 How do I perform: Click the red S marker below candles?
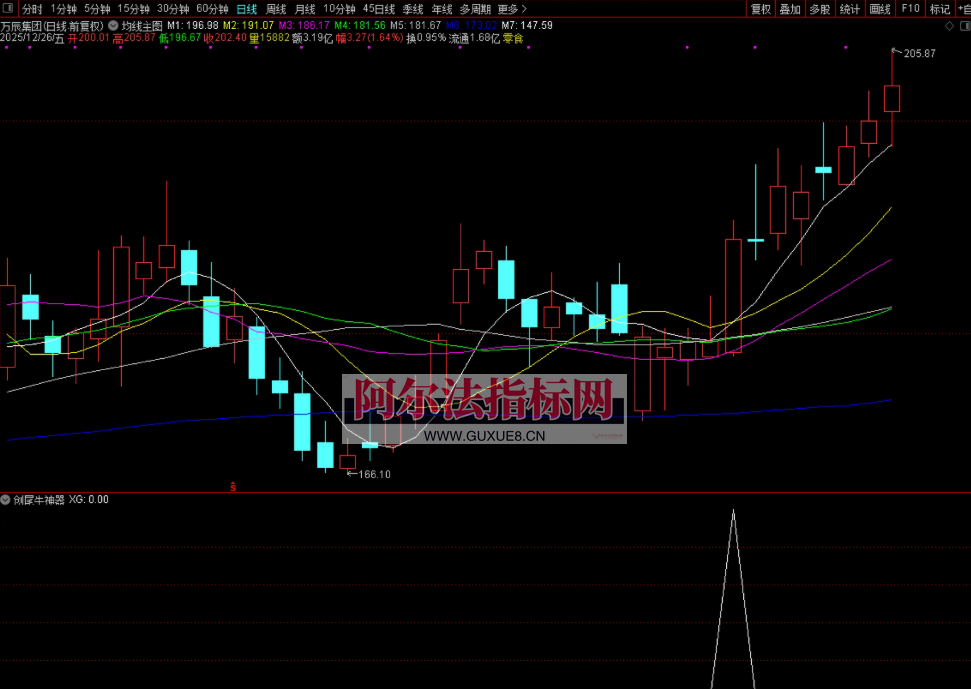[x=233, y=487]
